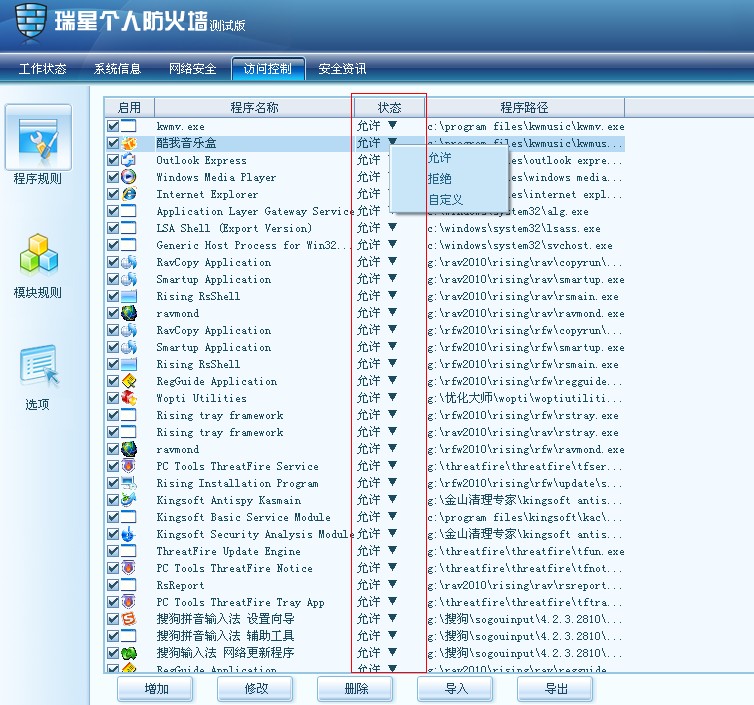Click the 修改 button
The height and width of the screenshot is (705, 754).
click(255, 689)
